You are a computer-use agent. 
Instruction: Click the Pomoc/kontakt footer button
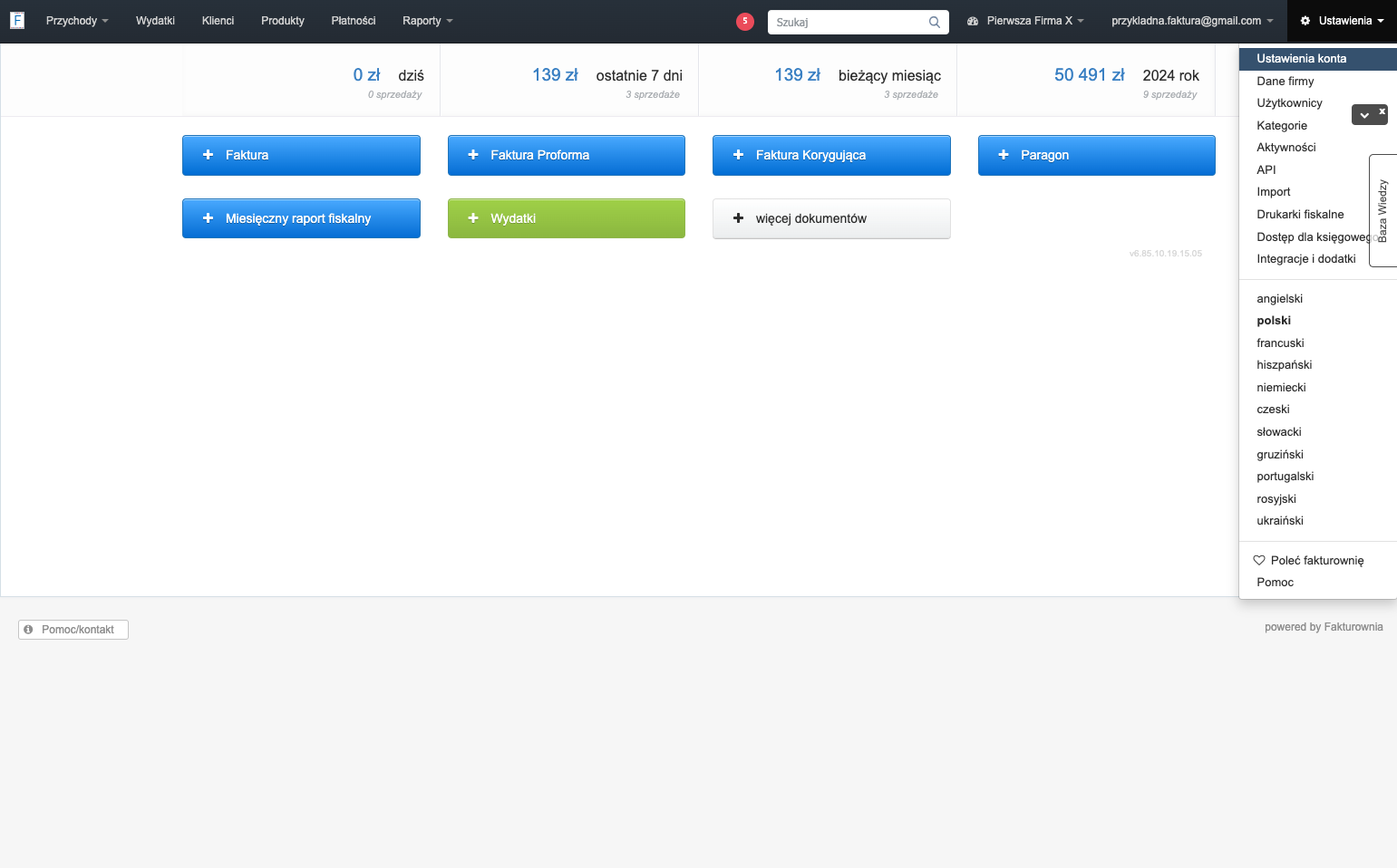pos(73,630)
